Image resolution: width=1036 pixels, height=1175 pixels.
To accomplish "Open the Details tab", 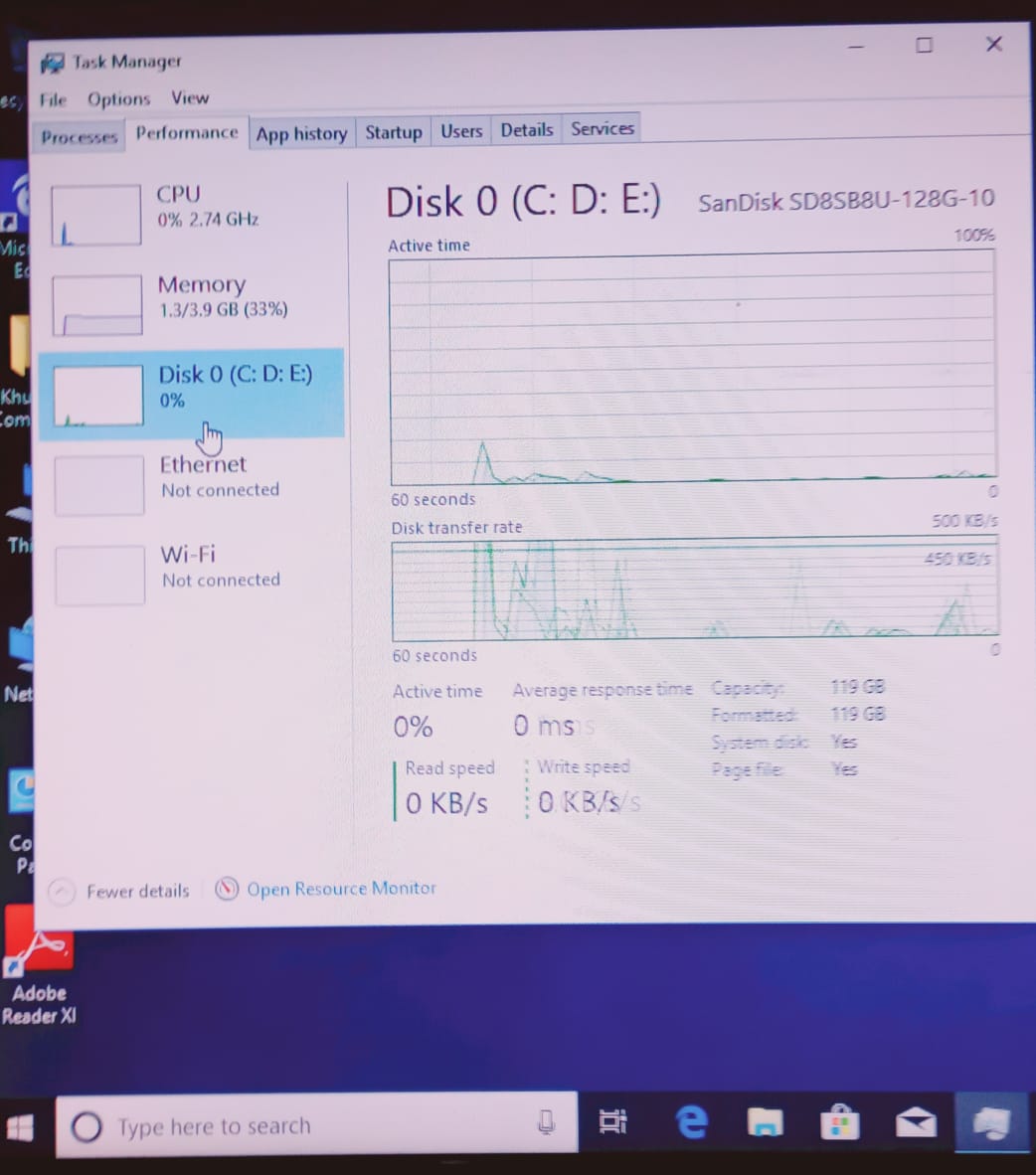I will [x=526, y=130].
